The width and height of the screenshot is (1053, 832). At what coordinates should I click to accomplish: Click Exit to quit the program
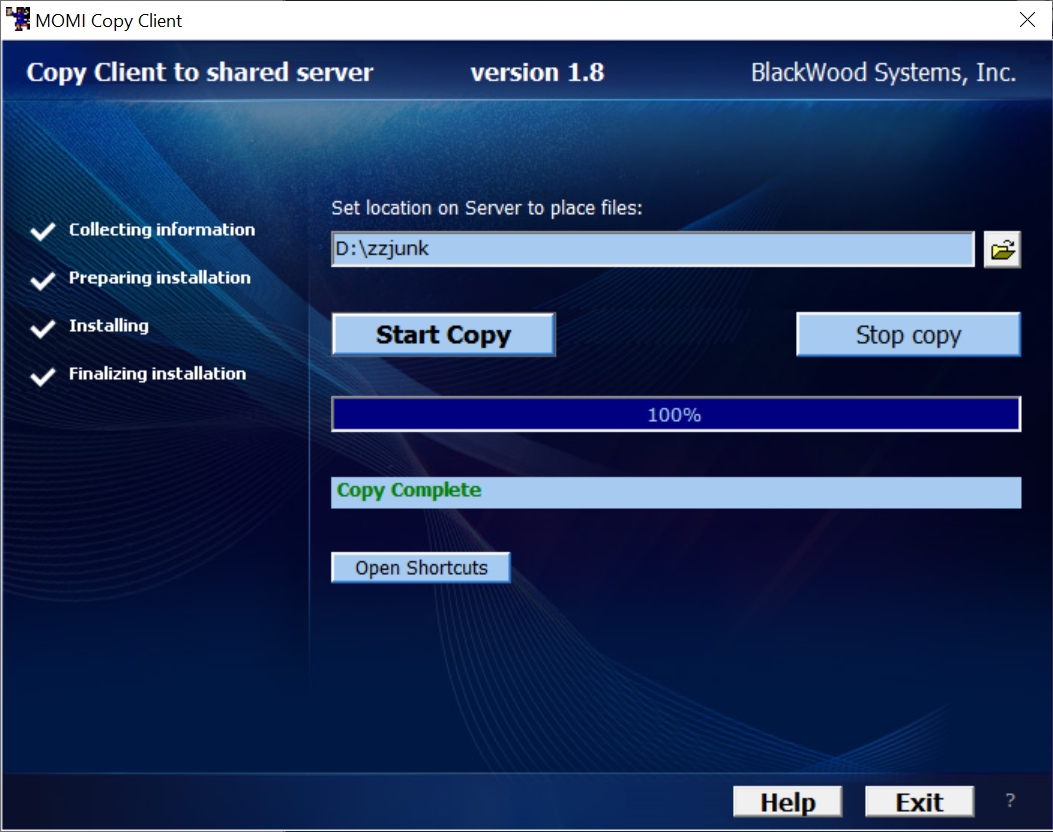(919, 802)
